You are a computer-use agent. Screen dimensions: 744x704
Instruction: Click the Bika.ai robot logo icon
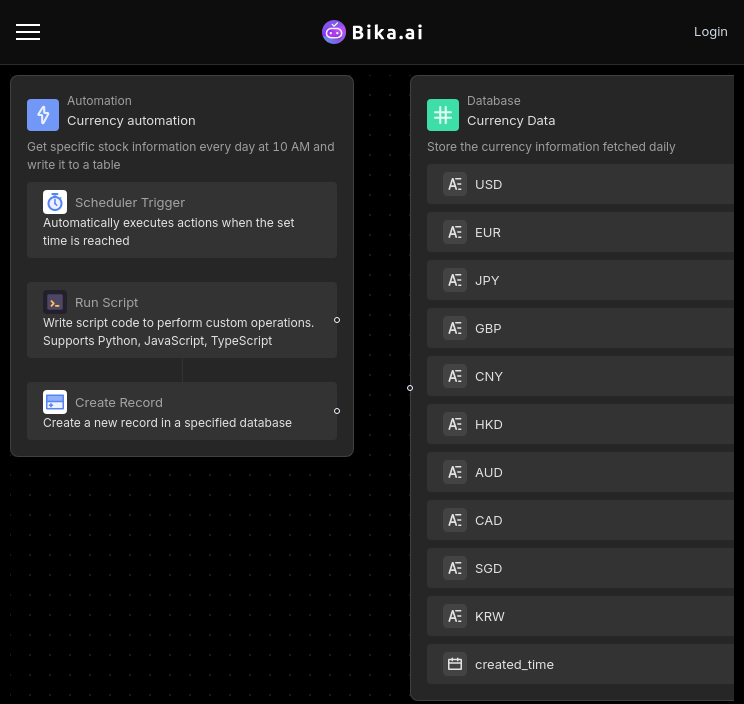tap(334, 32)
